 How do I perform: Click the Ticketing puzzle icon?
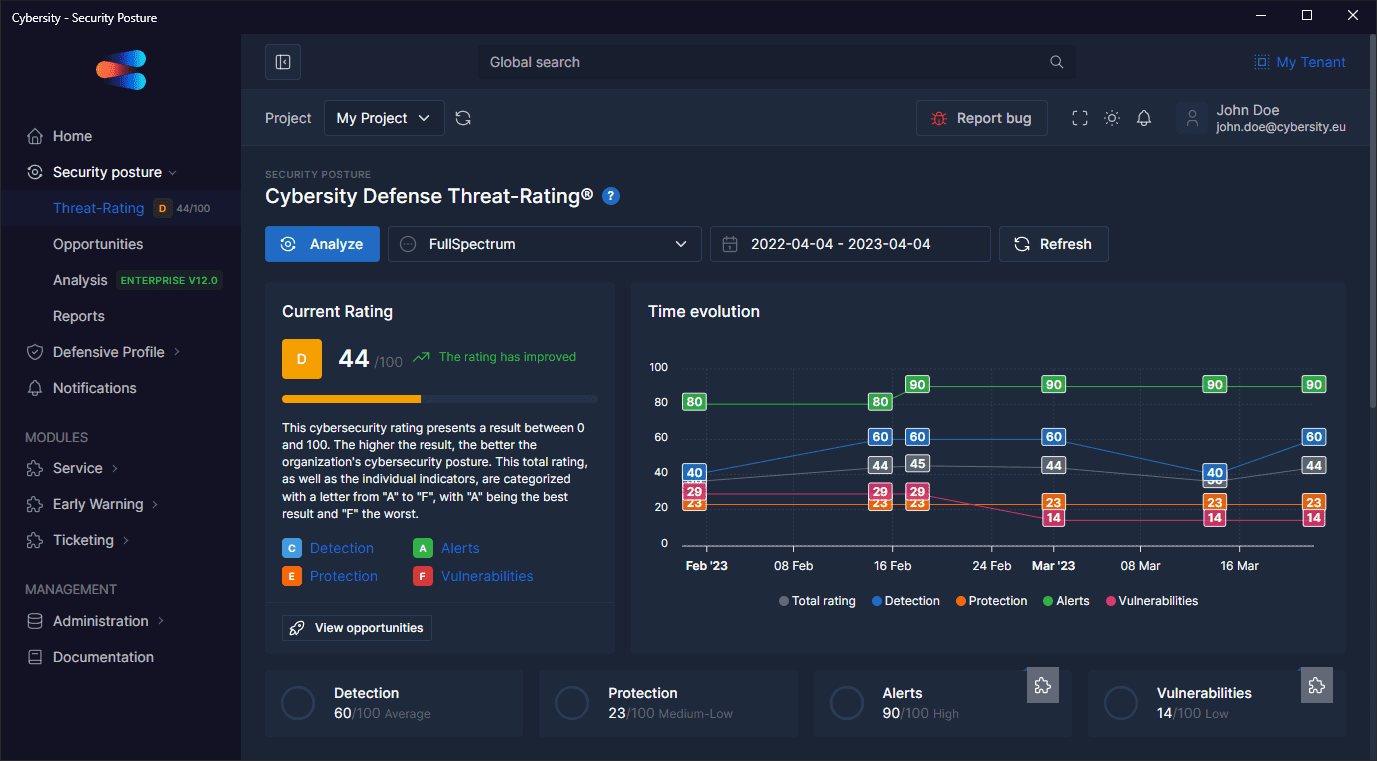[x=35, y=540]
